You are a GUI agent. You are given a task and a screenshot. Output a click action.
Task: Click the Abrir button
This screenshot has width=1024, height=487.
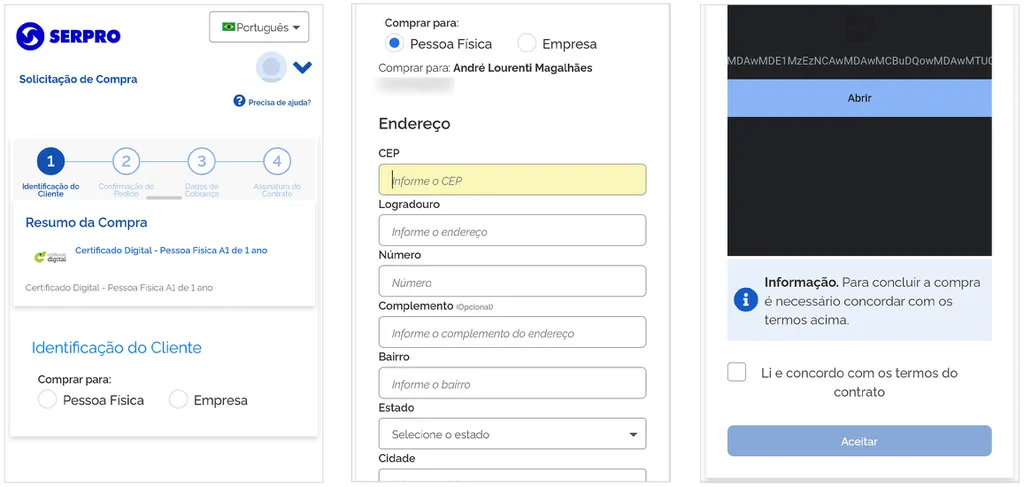(x=859, y=99)
